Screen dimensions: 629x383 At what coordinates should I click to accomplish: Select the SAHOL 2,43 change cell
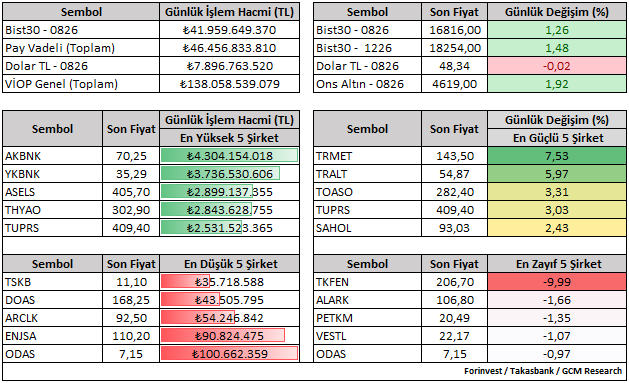[x=557, y=228]
